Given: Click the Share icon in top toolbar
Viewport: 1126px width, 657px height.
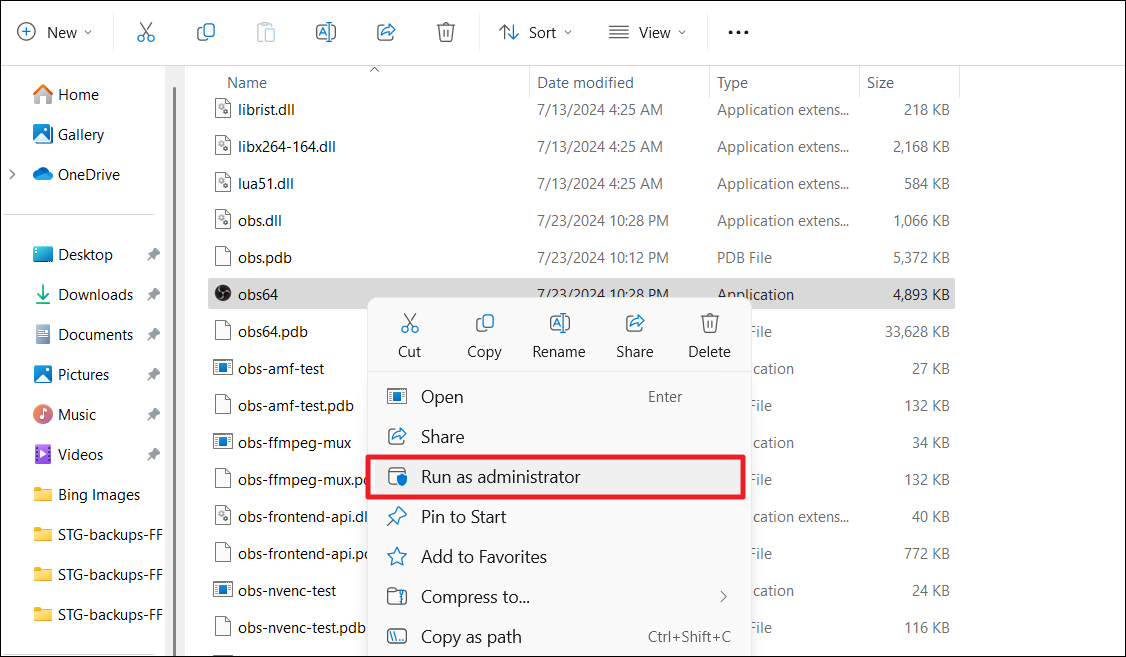Looking at the screenshot, I should pos(386,32).
